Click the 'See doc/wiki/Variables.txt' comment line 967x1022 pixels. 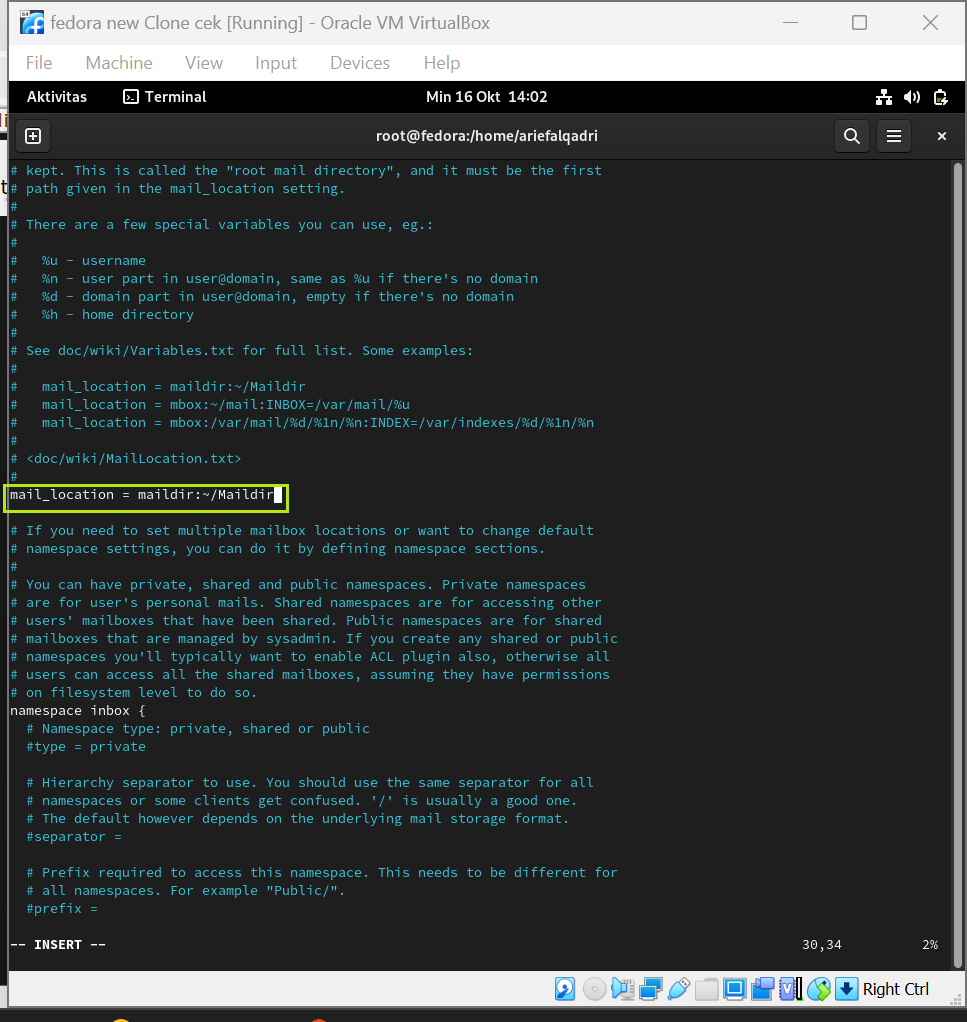click(x=242, y=350)
